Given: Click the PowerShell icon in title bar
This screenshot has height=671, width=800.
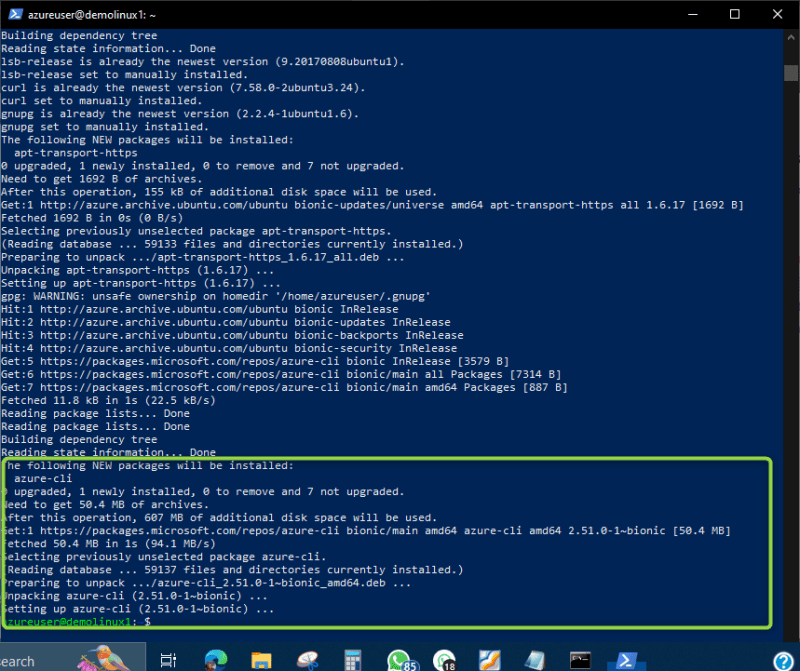Looking at the screenshot, I should click(x=15, y=14).
